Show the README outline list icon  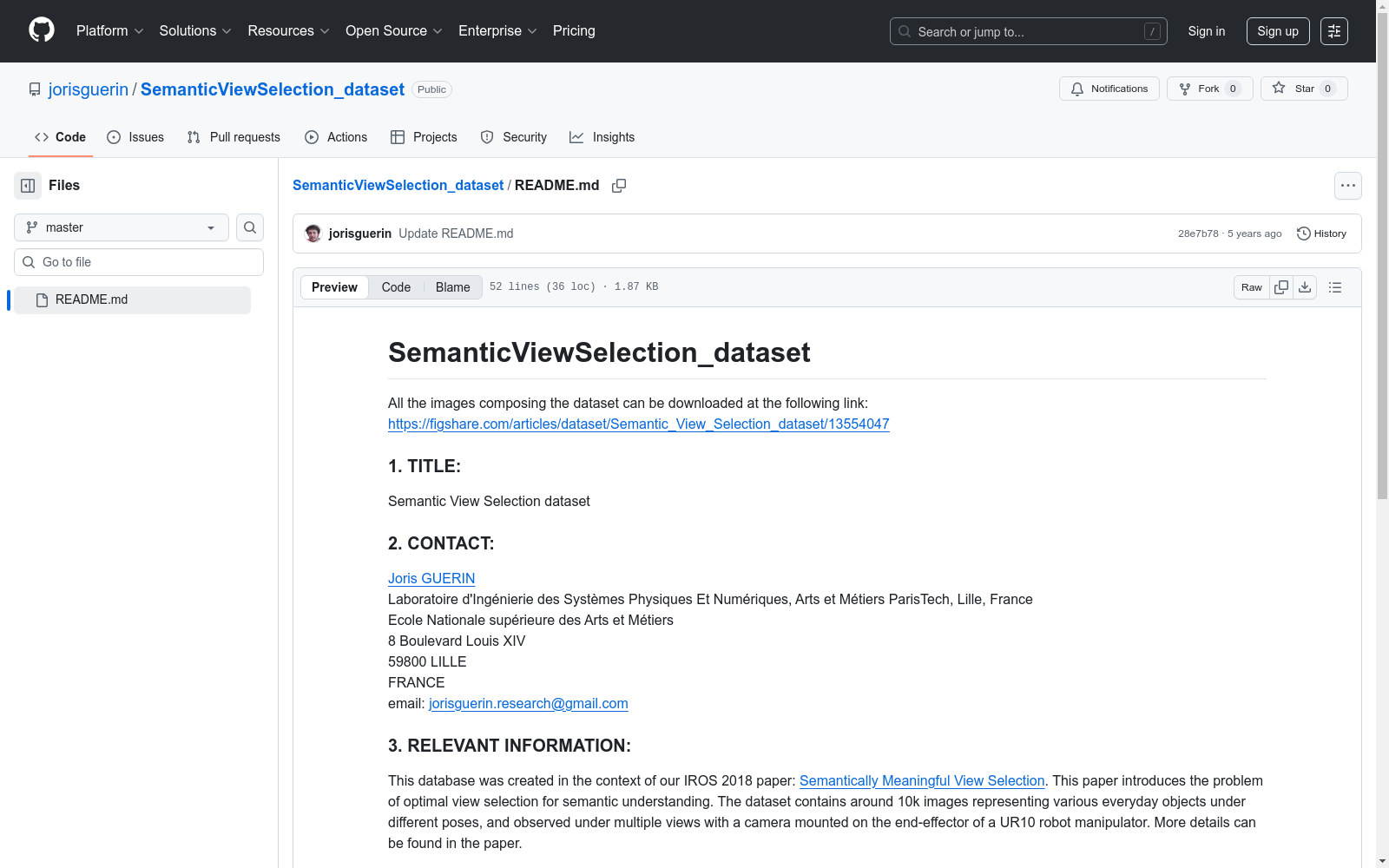point(1334,286)
